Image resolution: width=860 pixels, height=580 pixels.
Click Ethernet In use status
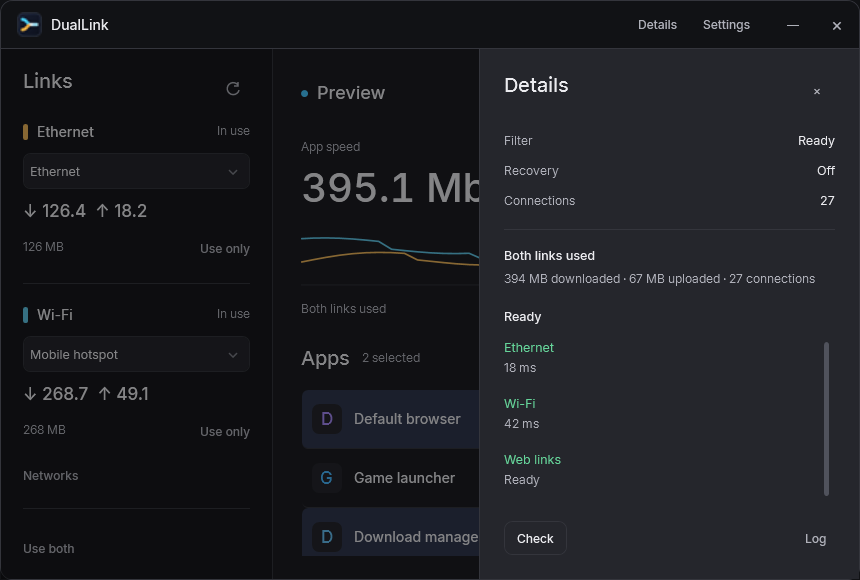(233, 131)
